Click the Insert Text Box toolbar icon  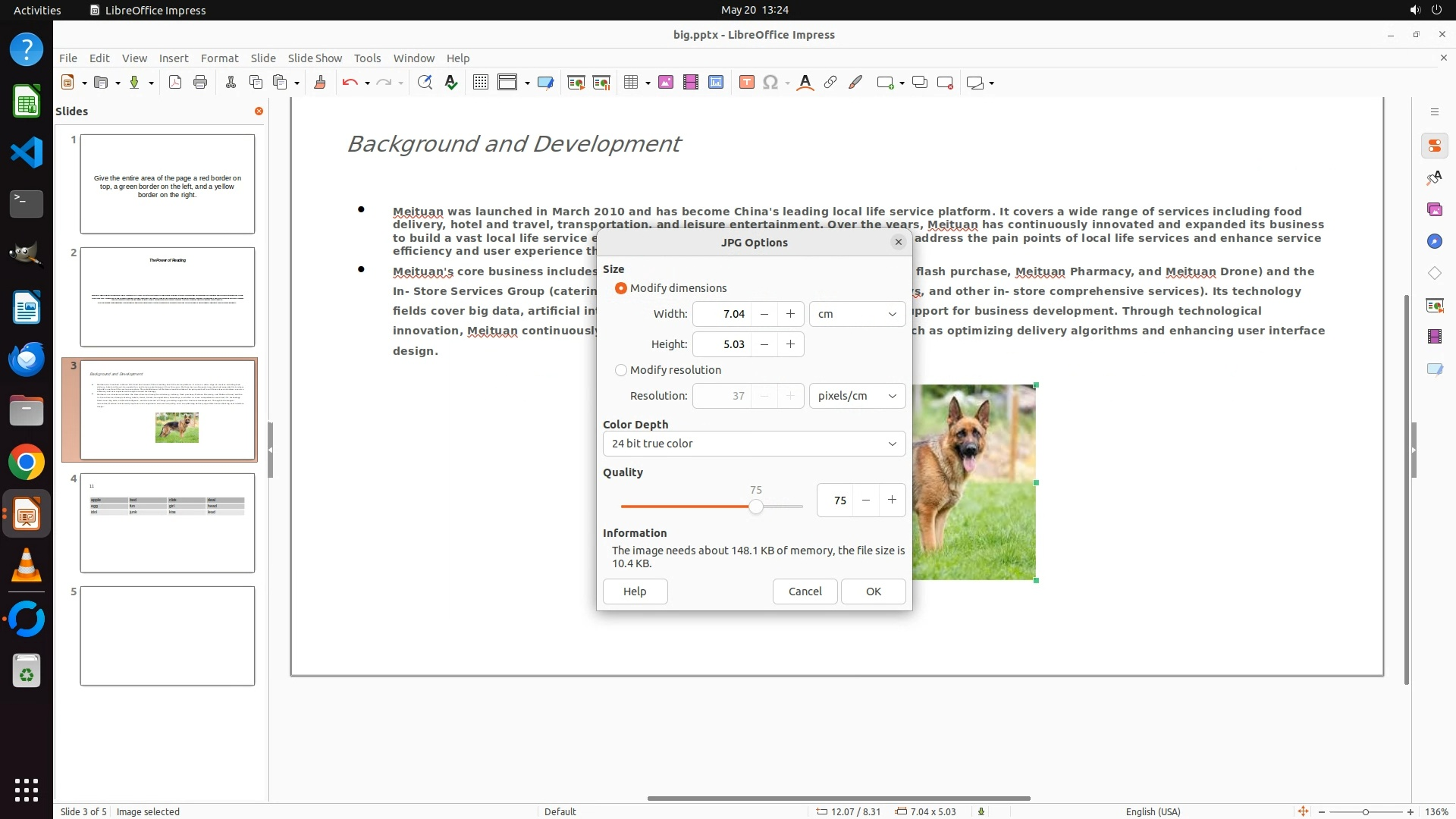[746, 83]
